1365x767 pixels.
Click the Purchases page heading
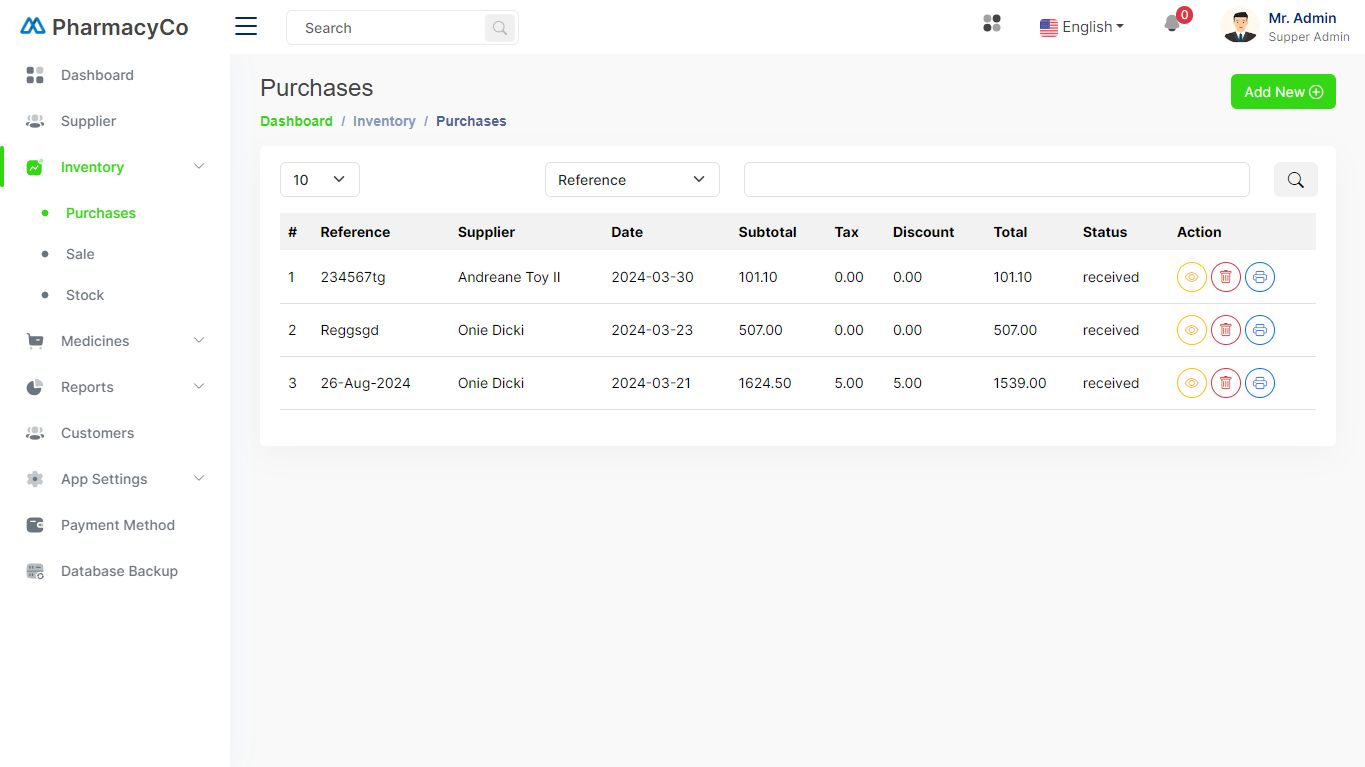pos(316,88)
